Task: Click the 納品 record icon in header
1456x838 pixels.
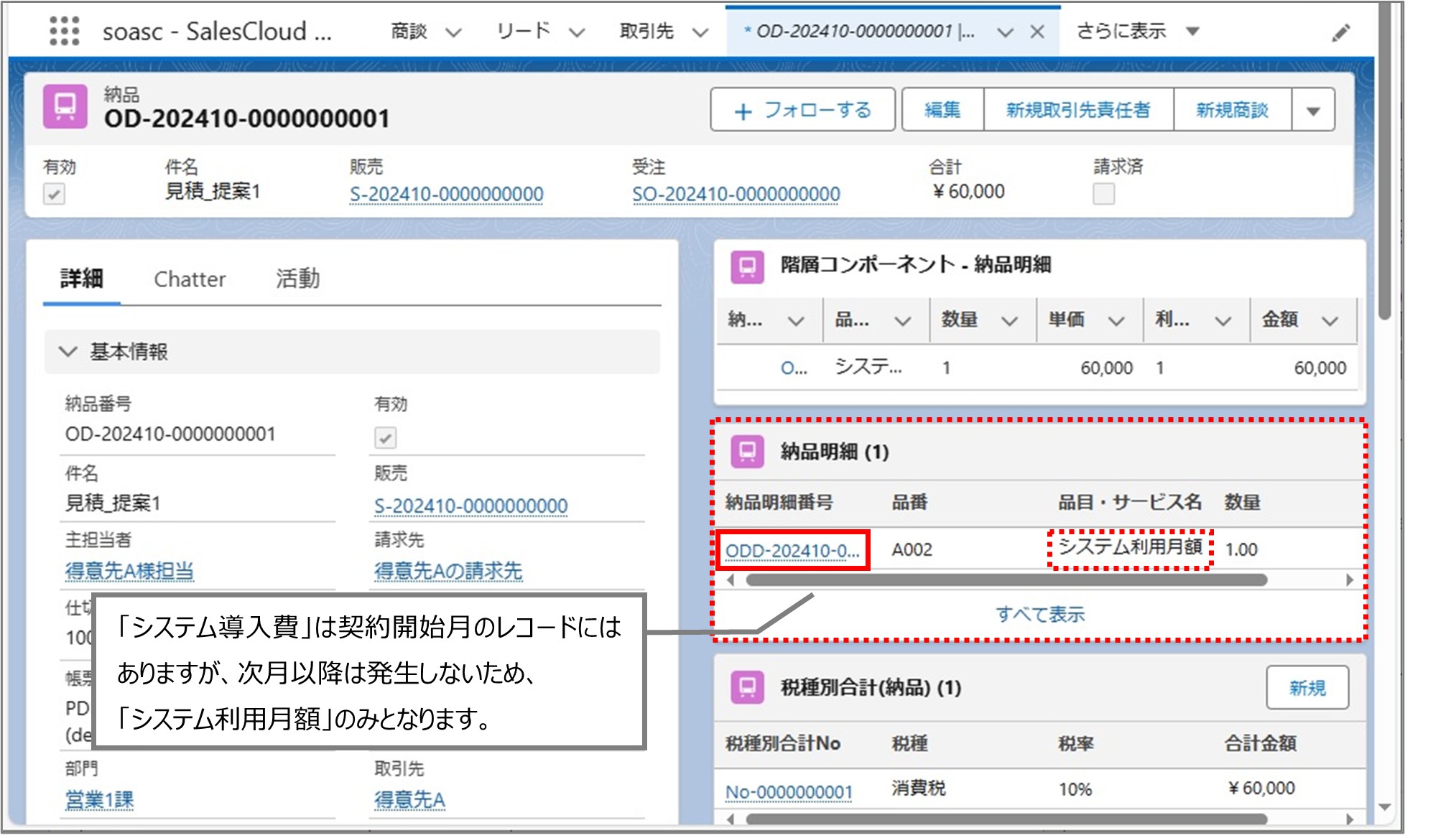Action: (65, 107)
